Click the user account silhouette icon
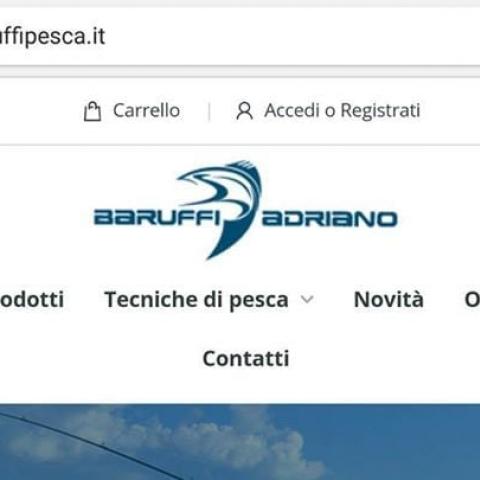 point(245,111)
